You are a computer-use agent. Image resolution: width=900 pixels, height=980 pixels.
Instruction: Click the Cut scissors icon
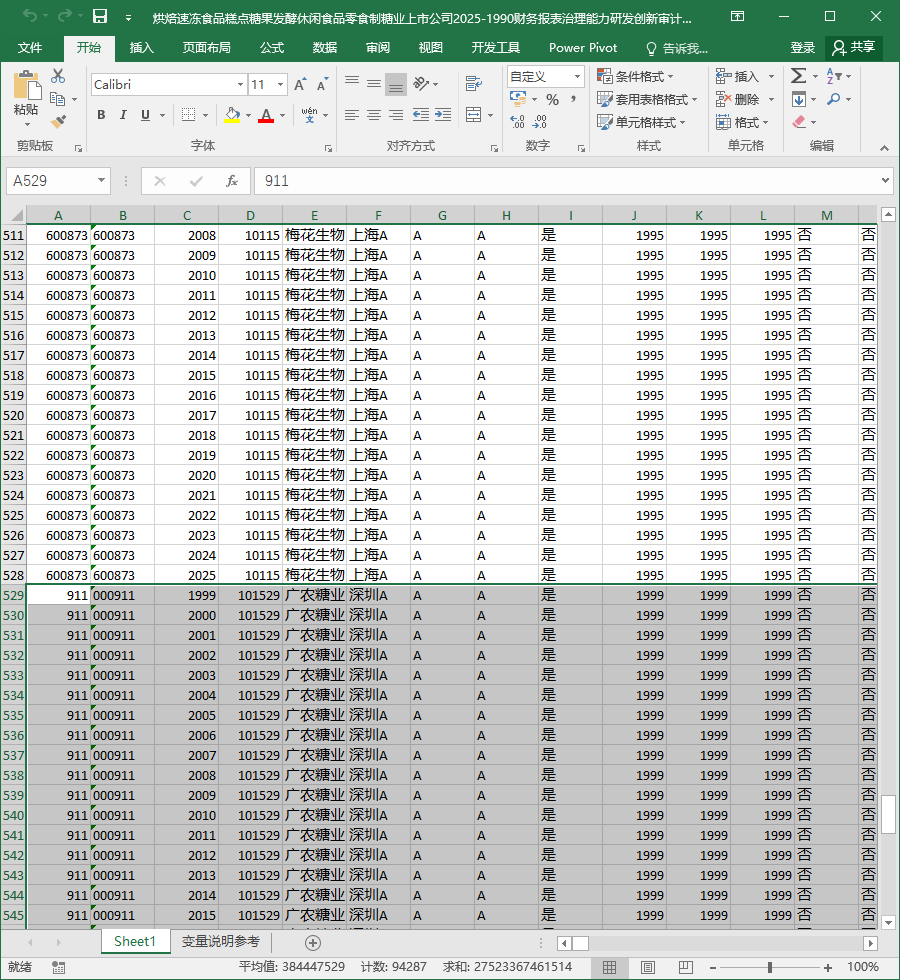58,76
